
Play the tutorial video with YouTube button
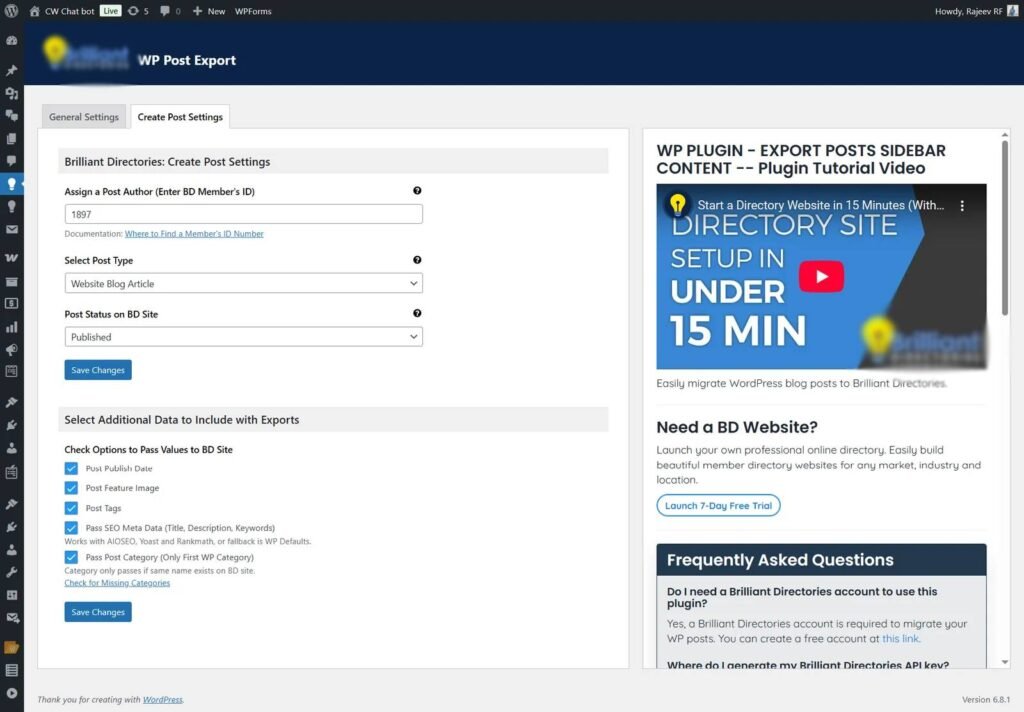pyautogui.click(x=822, y=276)
